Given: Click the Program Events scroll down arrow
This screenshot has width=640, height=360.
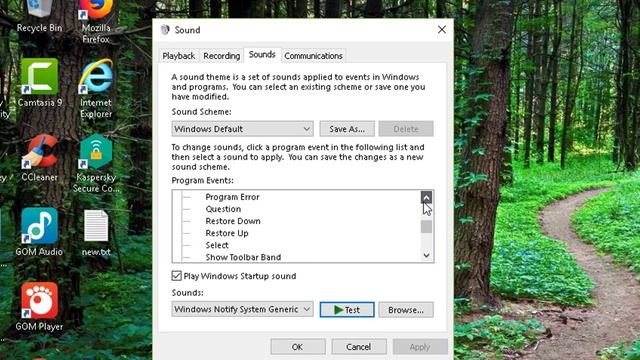Looking at the screenshot, I should [x=426, y=256].
